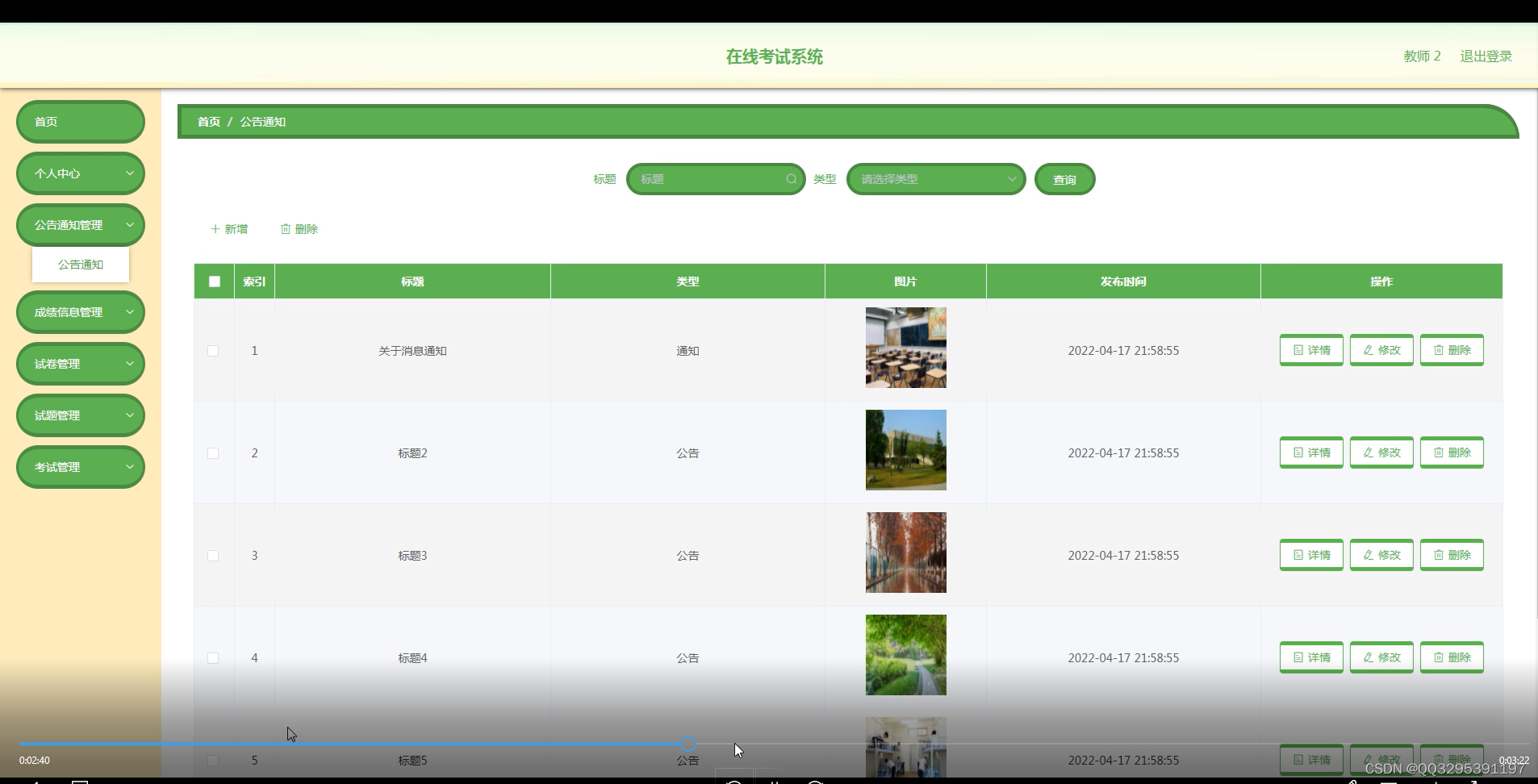Click the 类型 column header
Image resolution: width=1538 pixels, height=784 pixels.
coord(688,281)
